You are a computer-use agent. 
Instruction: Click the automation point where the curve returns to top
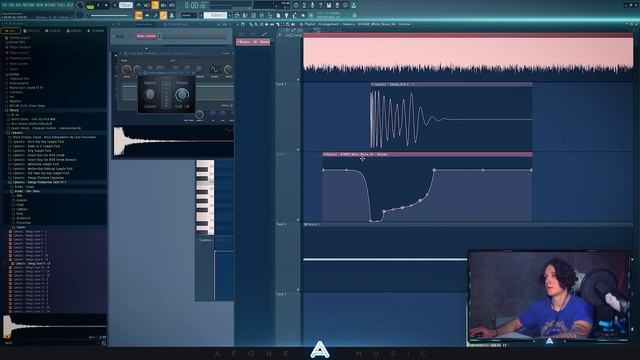point(434,170)
